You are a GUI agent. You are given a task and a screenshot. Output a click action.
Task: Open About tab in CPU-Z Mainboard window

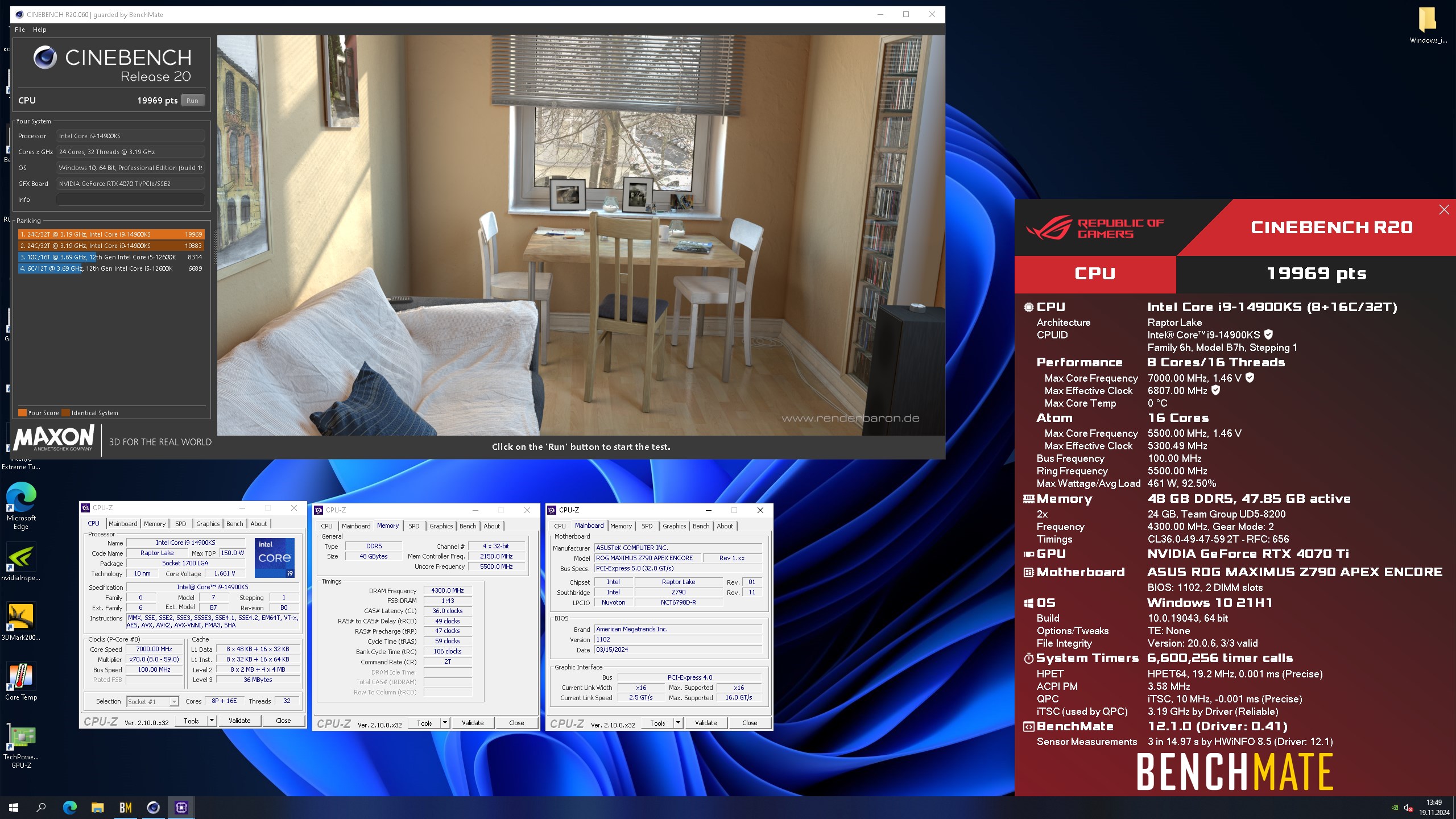click(725, 526)
